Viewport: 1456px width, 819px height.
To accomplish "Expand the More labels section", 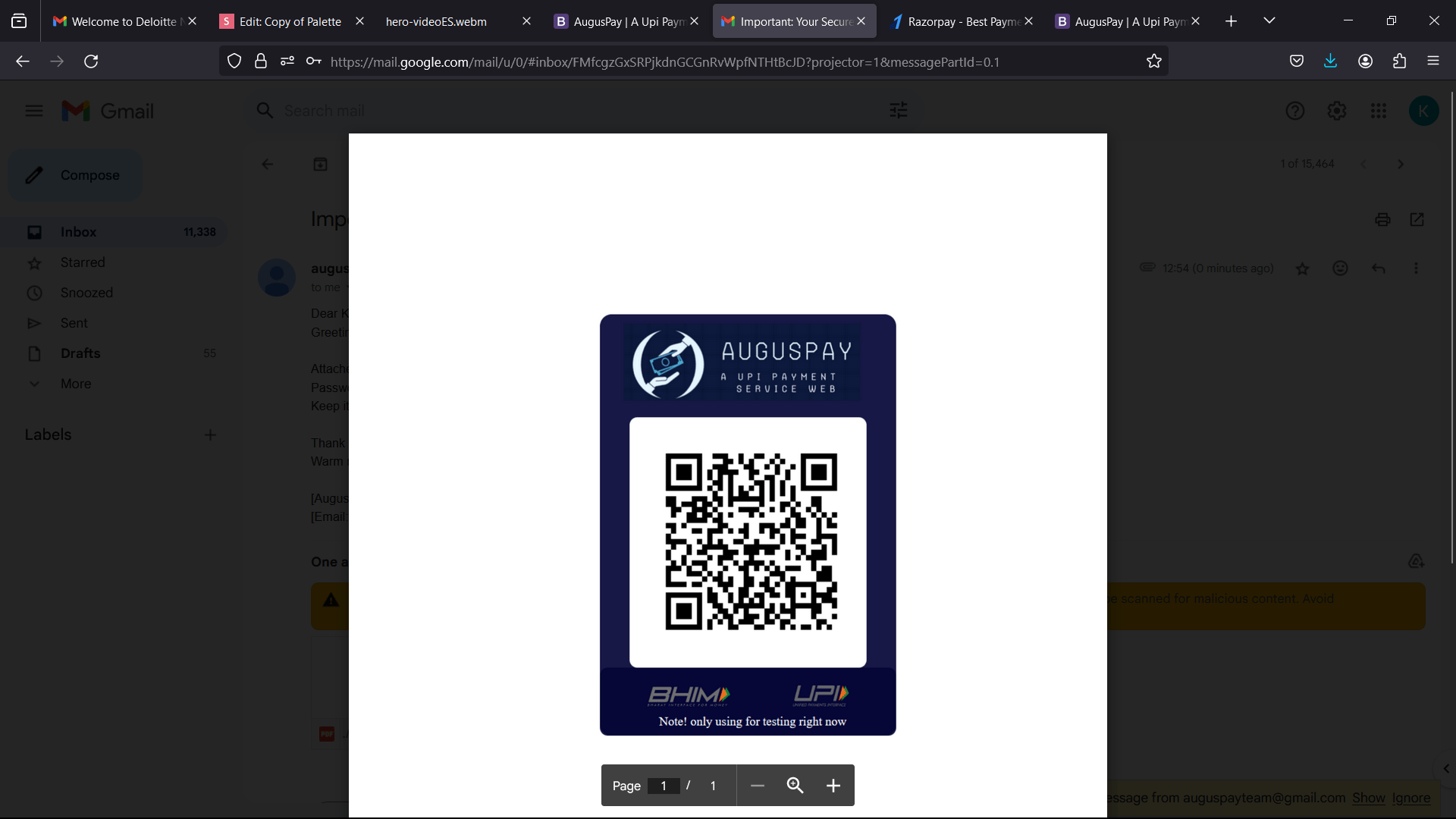I will [x=75, y=384].
